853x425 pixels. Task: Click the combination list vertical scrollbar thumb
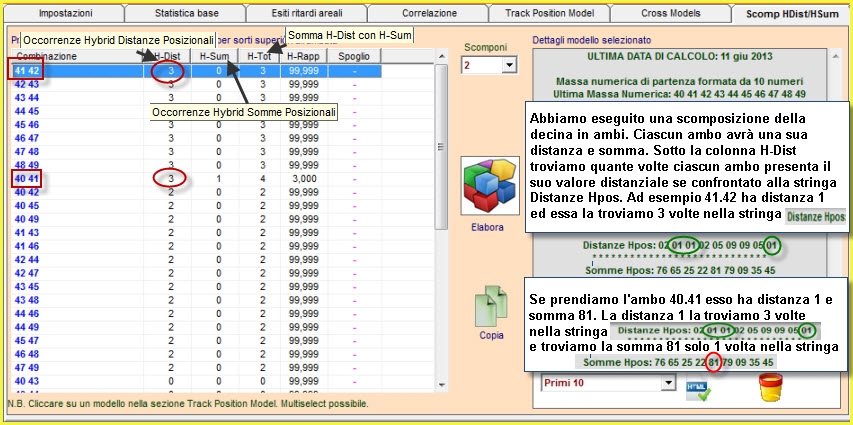tap(441, 147)
